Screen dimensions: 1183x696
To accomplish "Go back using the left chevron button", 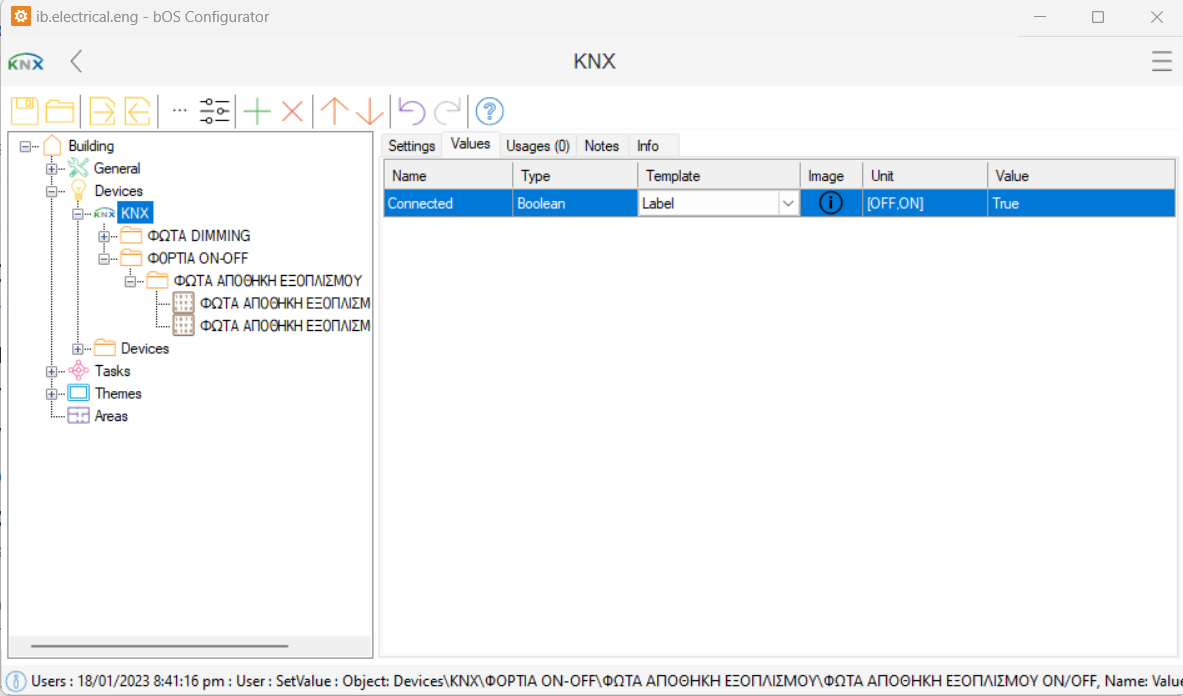I will pos(76,62).
